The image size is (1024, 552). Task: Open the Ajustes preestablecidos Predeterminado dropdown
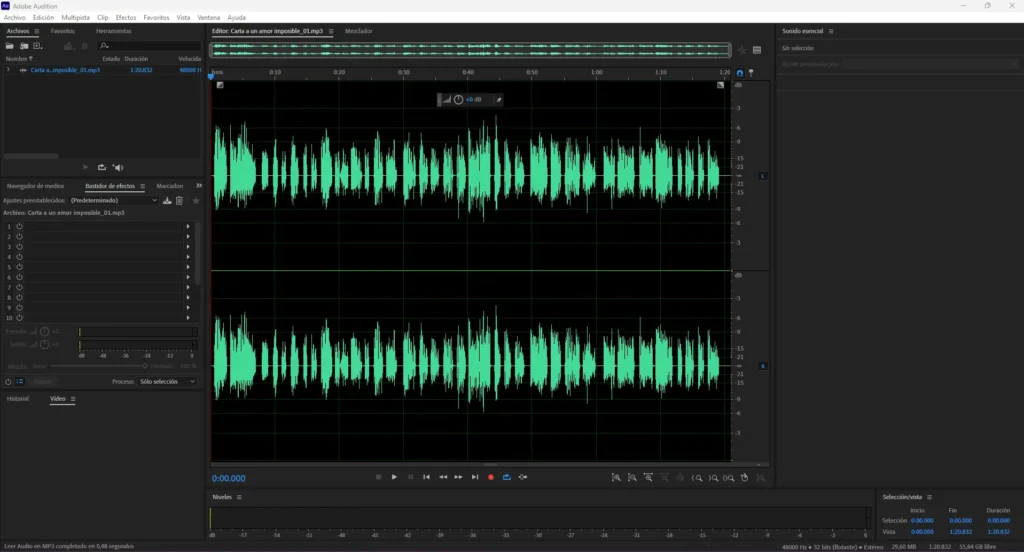click(x=114, y=201)
